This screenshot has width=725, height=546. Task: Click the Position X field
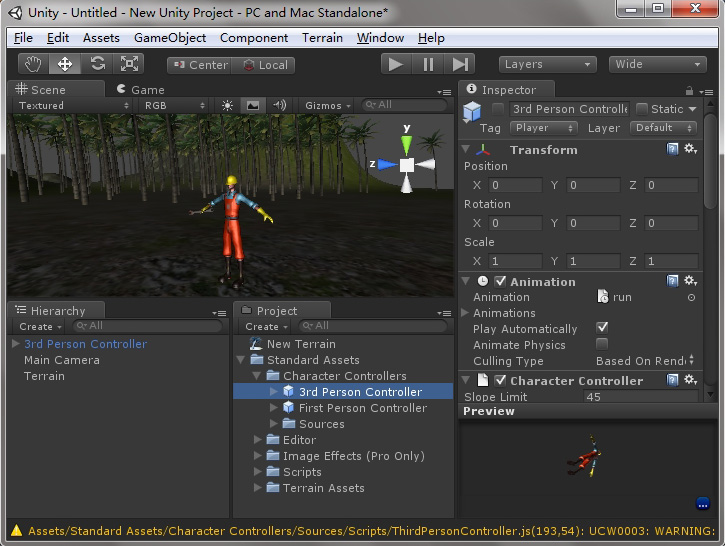pos(516,185)
